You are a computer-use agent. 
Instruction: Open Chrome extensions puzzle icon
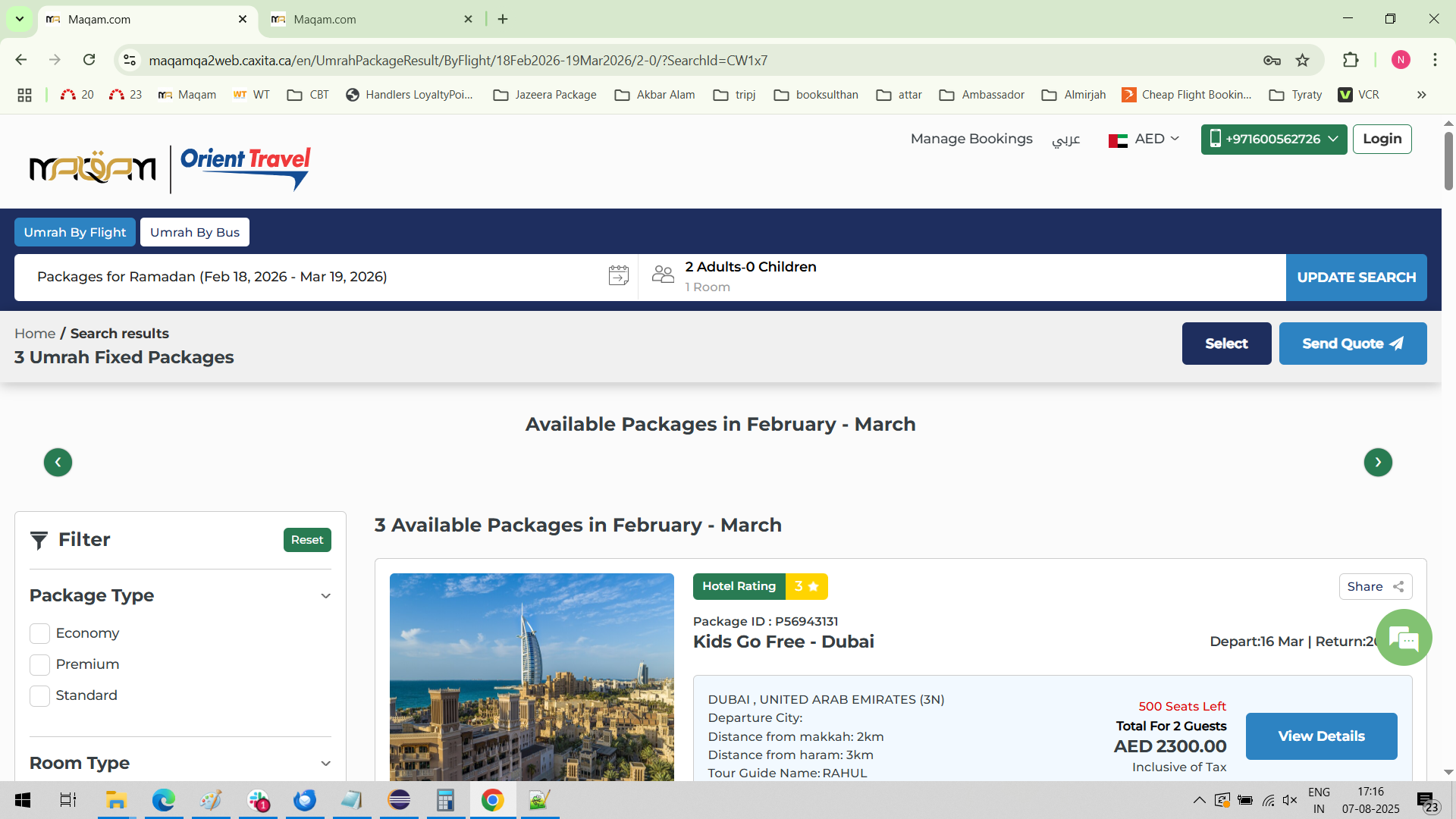point(1351,60)
